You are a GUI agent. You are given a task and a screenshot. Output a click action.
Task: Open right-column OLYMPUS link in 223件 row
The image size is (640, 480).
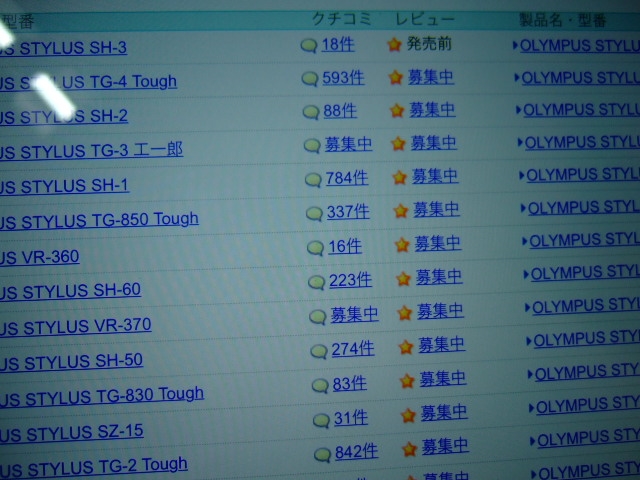585,272
